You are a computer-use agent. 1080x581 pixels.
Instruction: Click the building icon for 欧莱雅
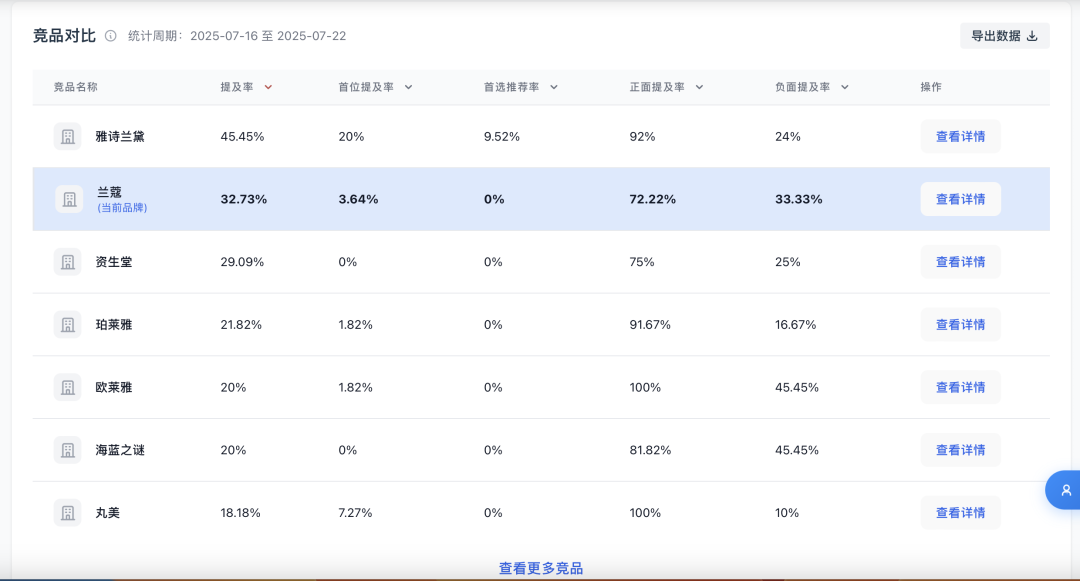(68, 387)
